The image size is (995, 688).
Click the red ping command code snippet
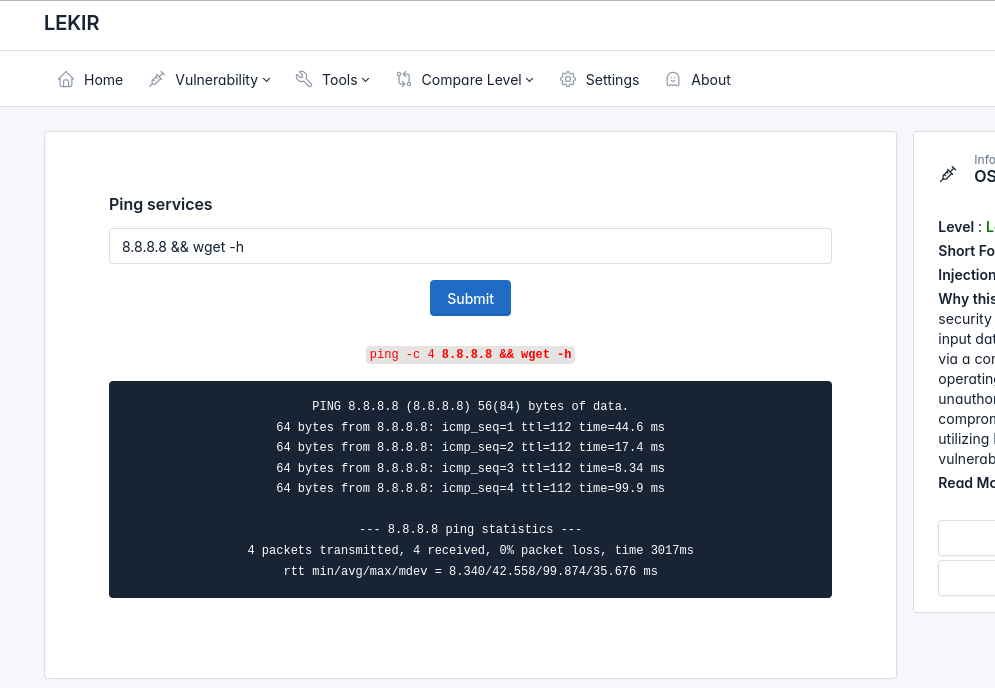tap(470, 354)
